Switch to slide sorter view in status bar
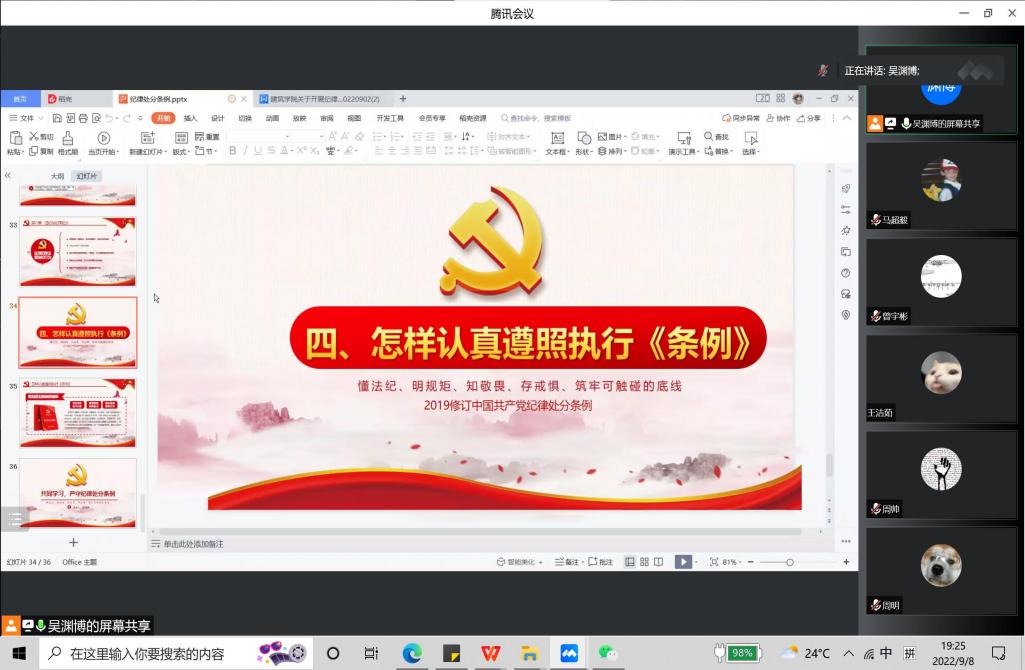 pos(644,562)
